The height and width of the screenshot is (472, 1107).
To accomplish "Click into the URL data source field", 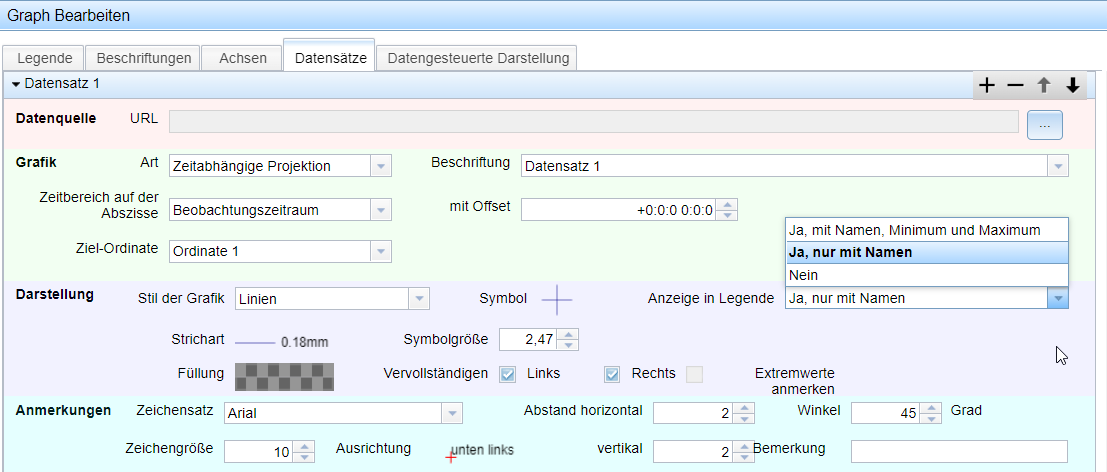I will (x=594, y=122).
